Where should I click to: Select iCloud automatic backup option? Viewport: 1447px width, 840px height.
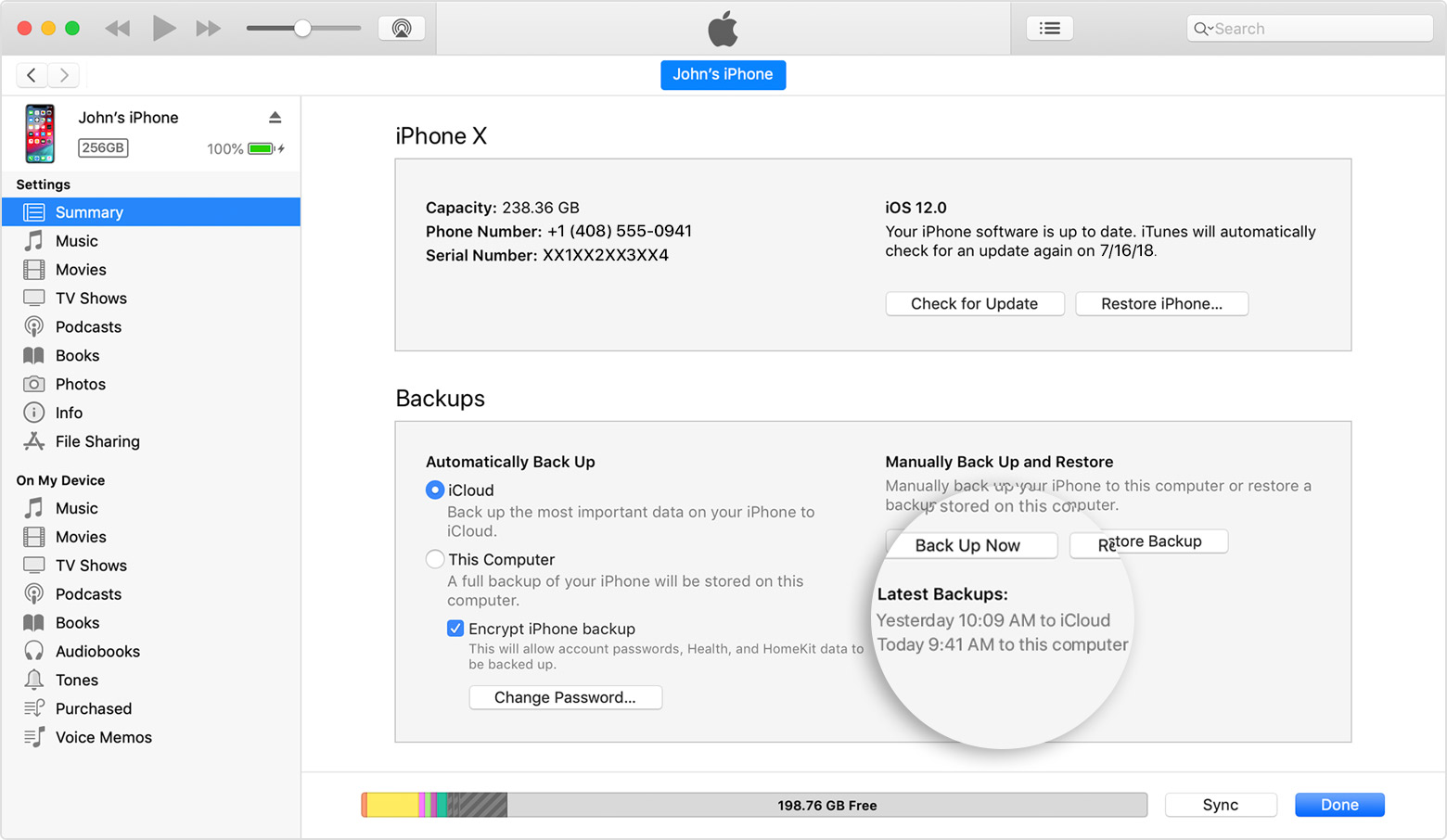[435, 490]
